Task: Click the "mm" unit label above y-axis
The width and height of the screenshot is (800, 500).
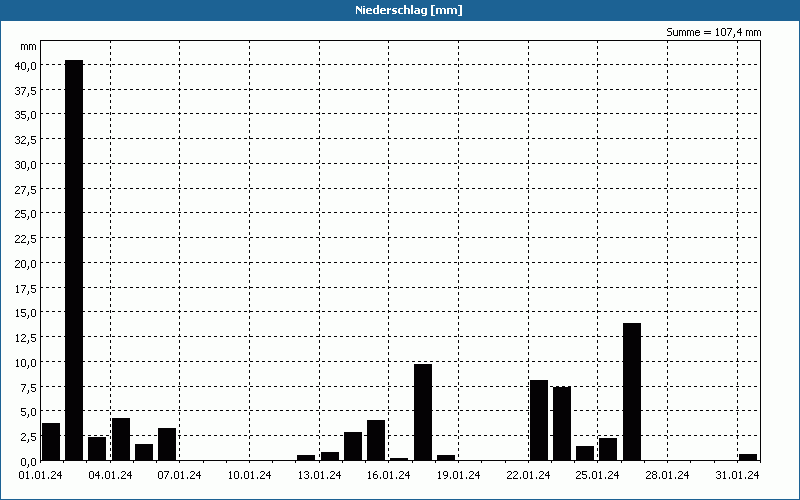Action: pyautogui.click(x=29, y=47)
